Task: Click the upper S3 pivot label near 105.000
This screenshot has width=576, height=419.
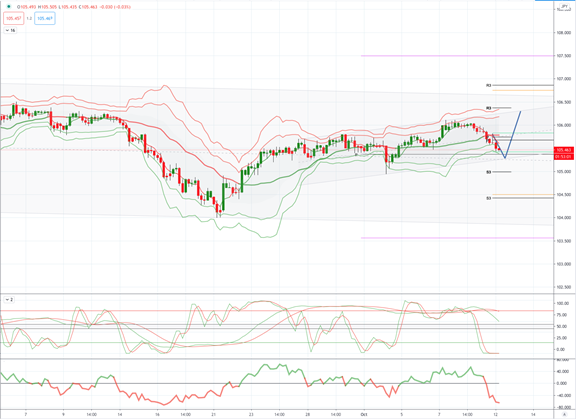Action: tap(489, 172)
